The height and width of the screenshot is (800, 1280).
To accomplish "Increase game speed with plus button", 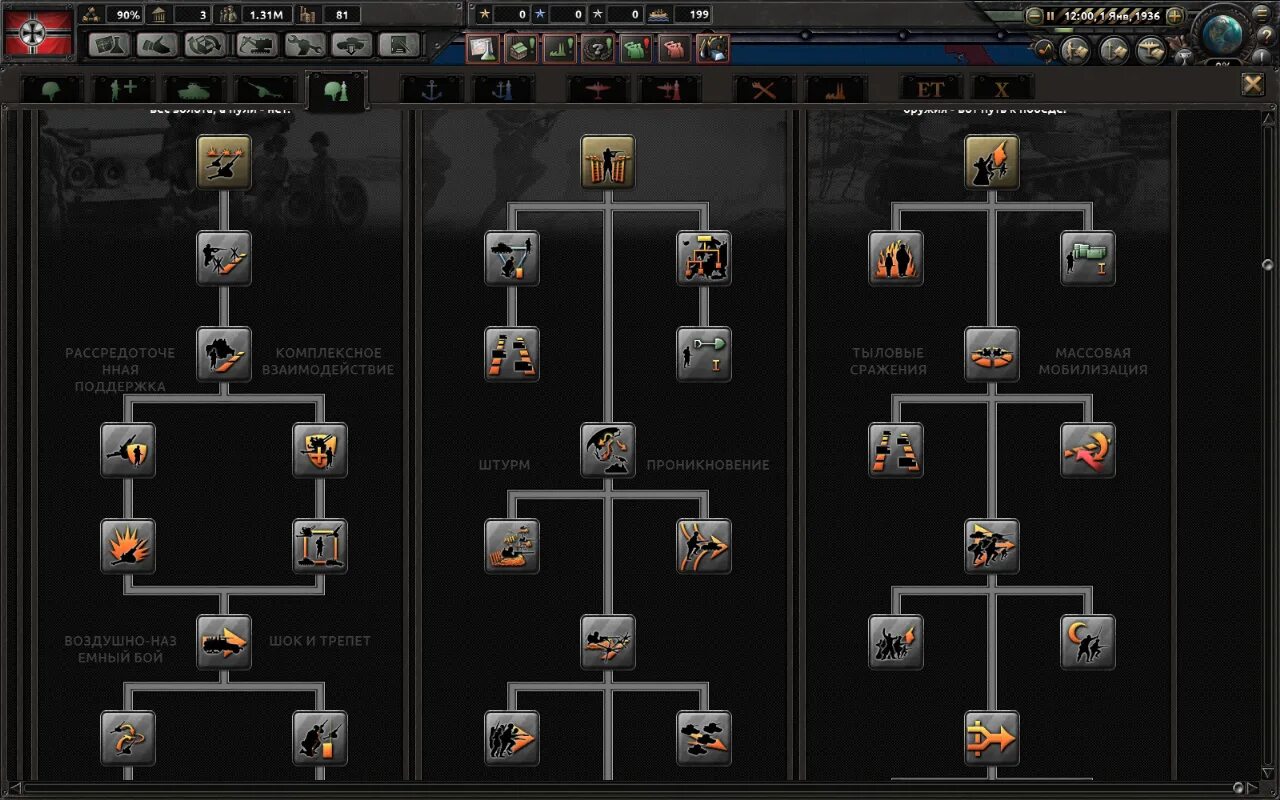I will 1175,16.
